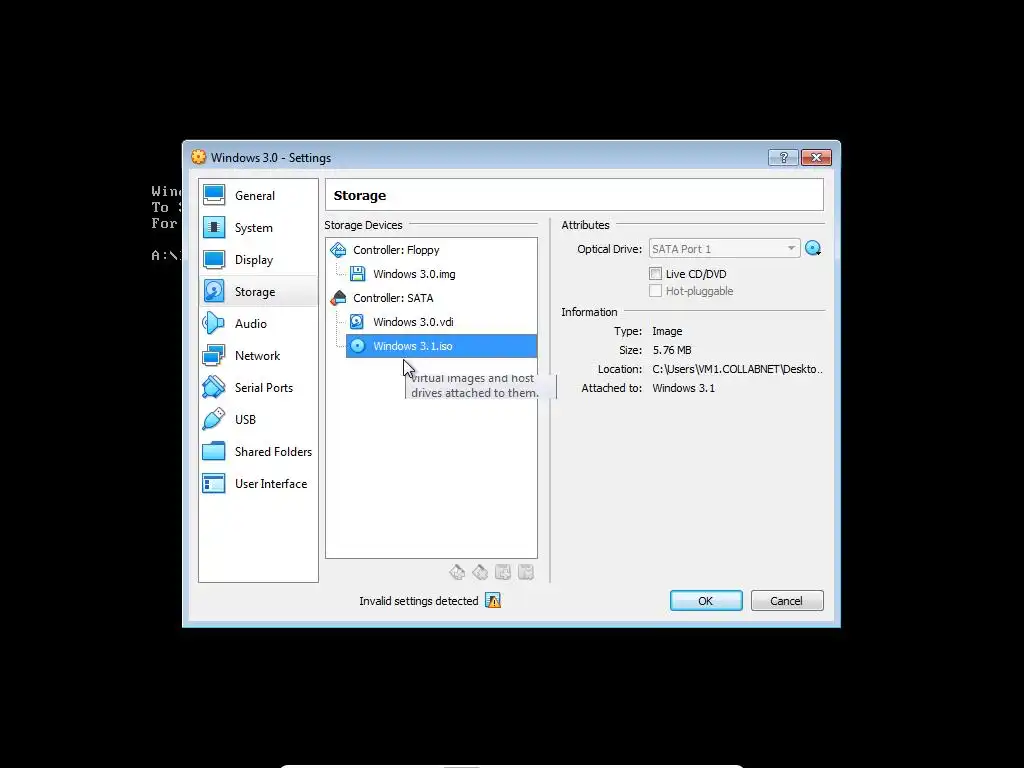This screenshot has width=1024, height=768.
Task: Switch to Display settings
Action: (258, 259)
